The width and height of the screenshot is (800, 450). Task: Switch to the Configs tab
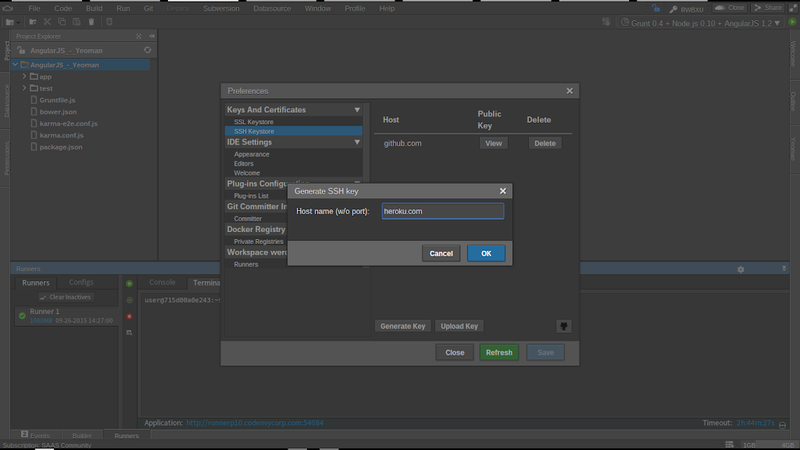point(81,283)
